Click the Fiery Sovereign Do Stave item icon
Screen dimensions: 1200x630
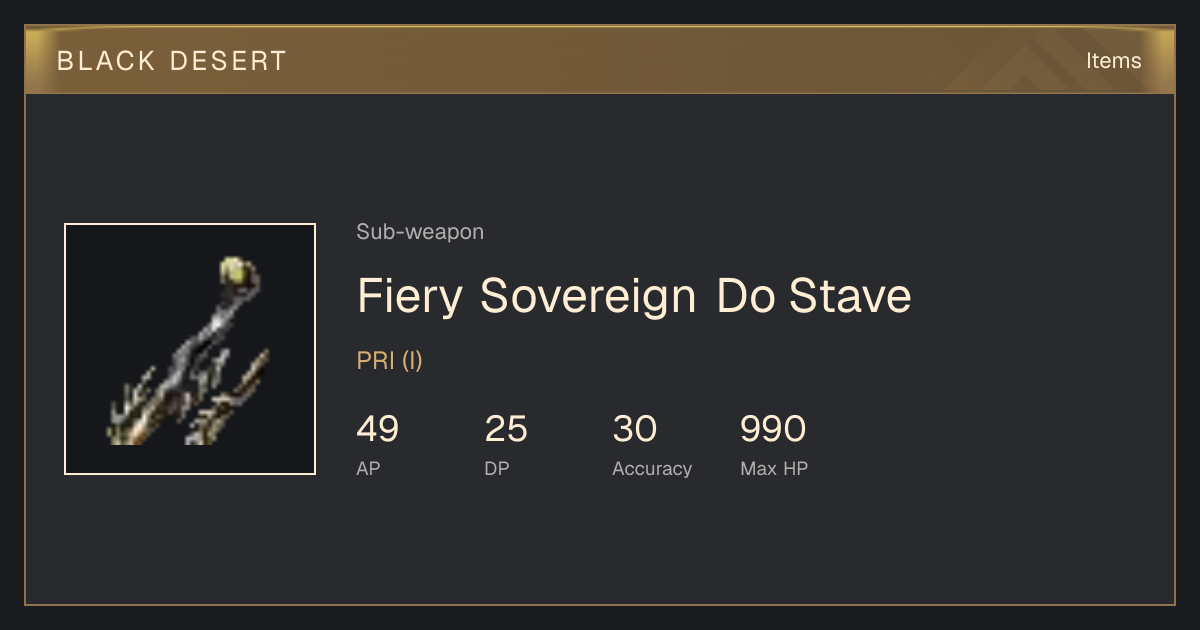(x=190, y=349)
